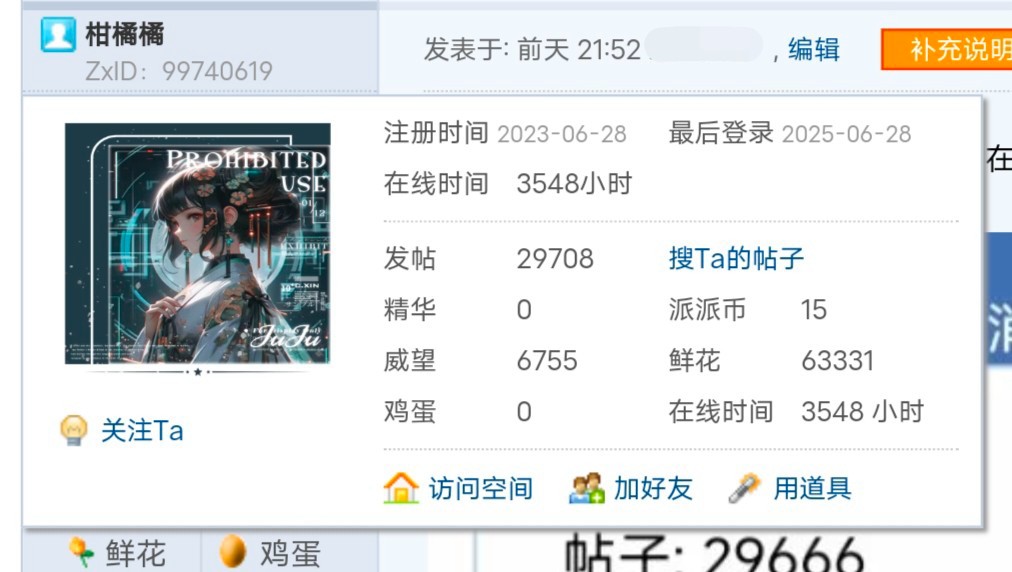Click the wand icon beside 用道具

click(744, 488)
